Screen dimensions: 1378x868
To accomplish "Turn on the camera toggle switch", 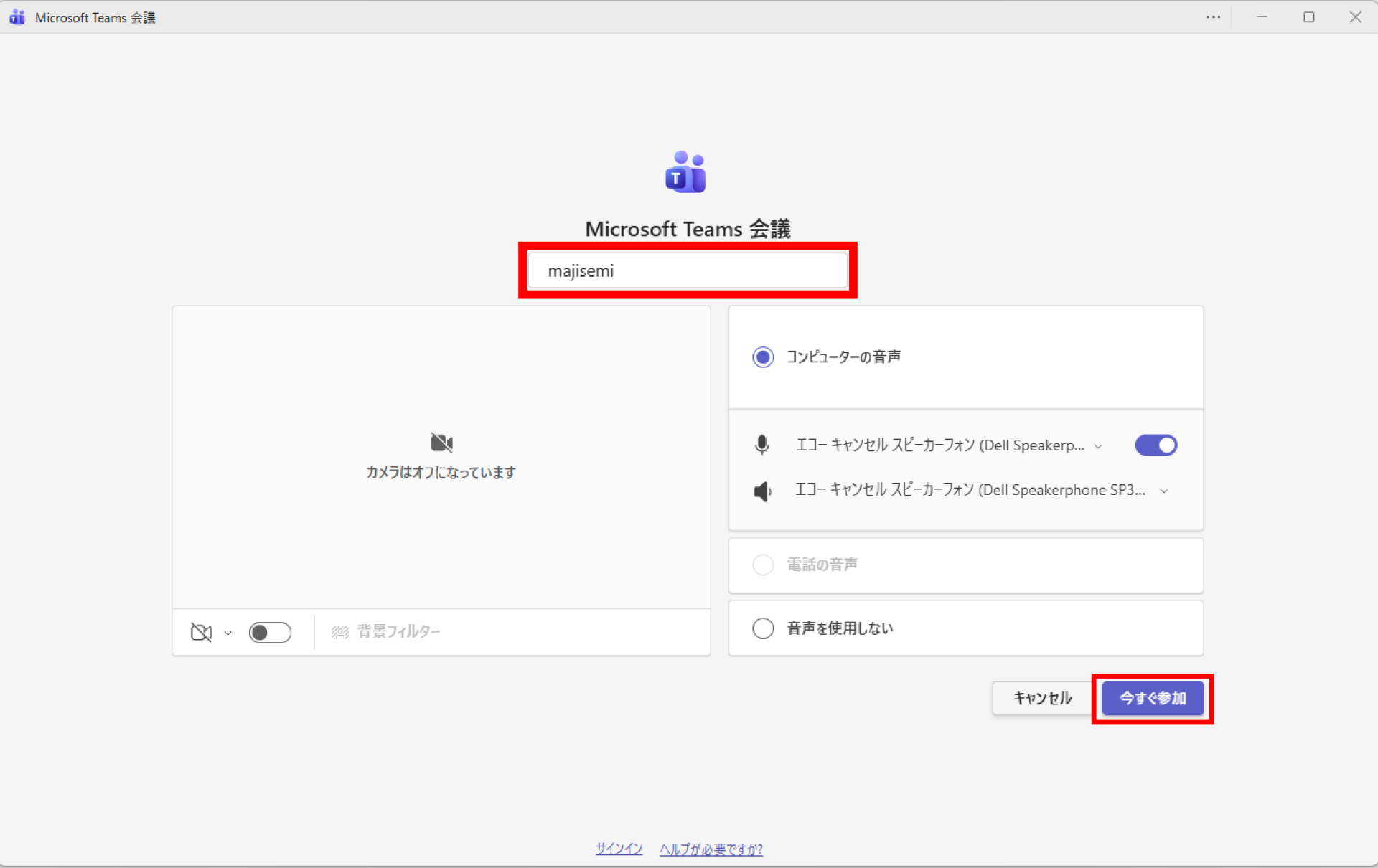I will coord(270,632).
